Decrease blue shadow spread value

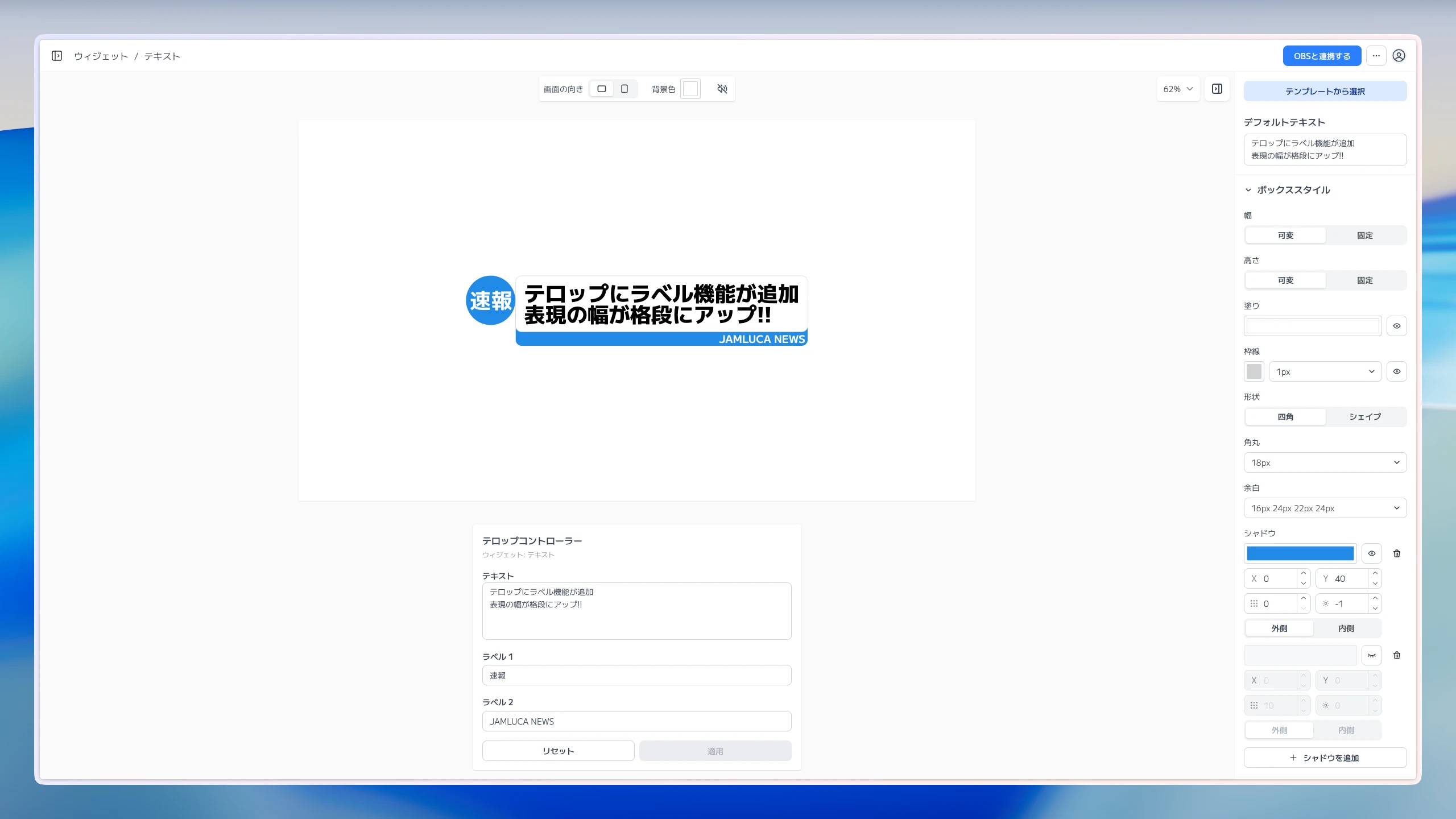1375,609
